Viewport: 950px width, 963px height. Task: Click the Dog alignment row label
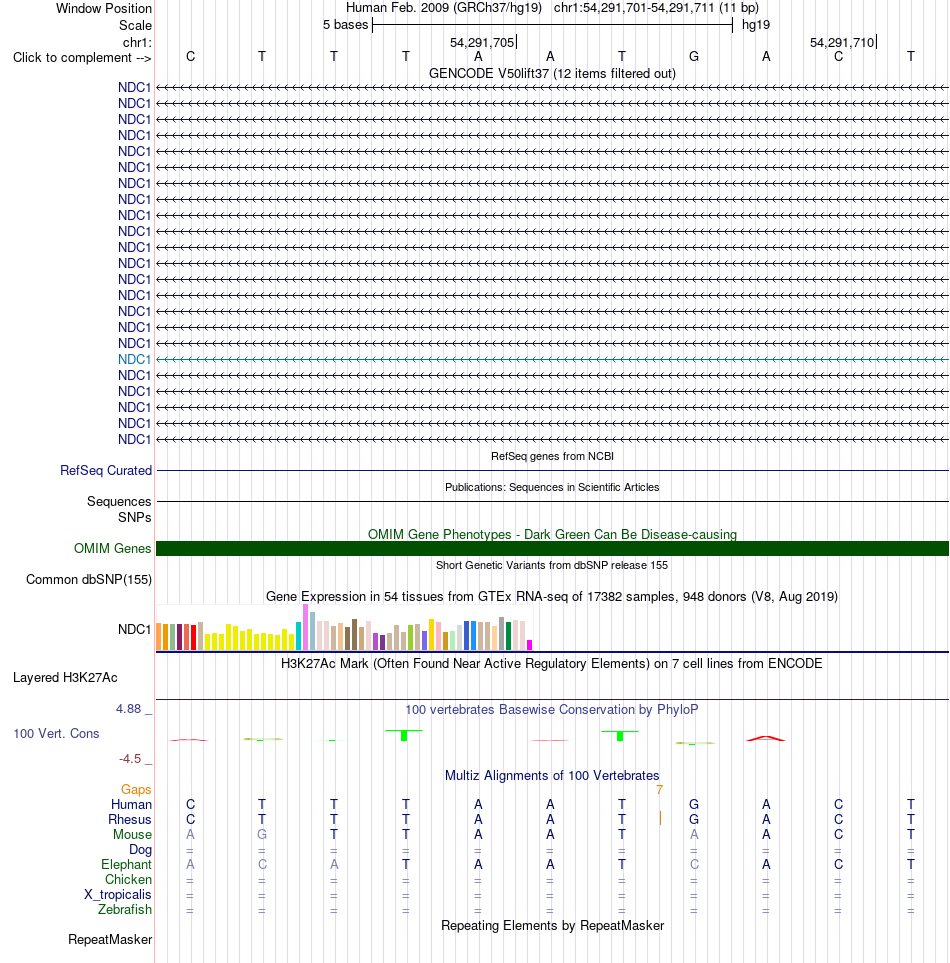[x=140, y=850]
